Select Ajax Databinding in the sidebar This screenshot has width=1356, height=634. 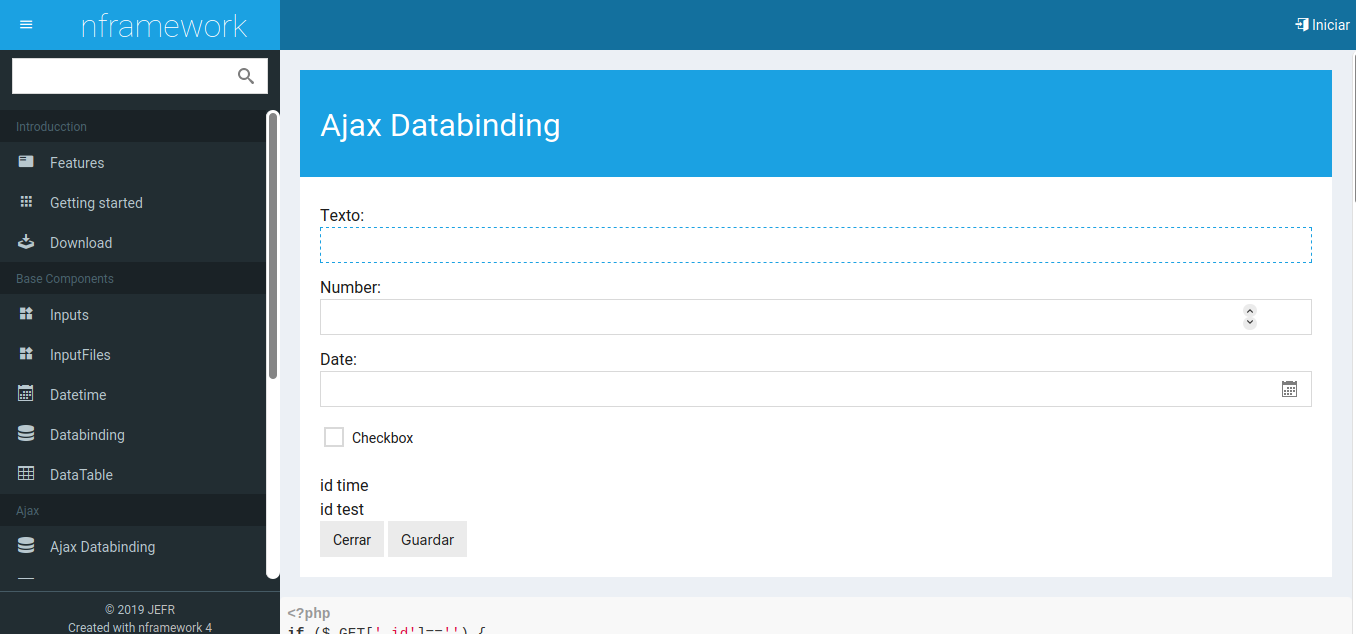[133, 546]
